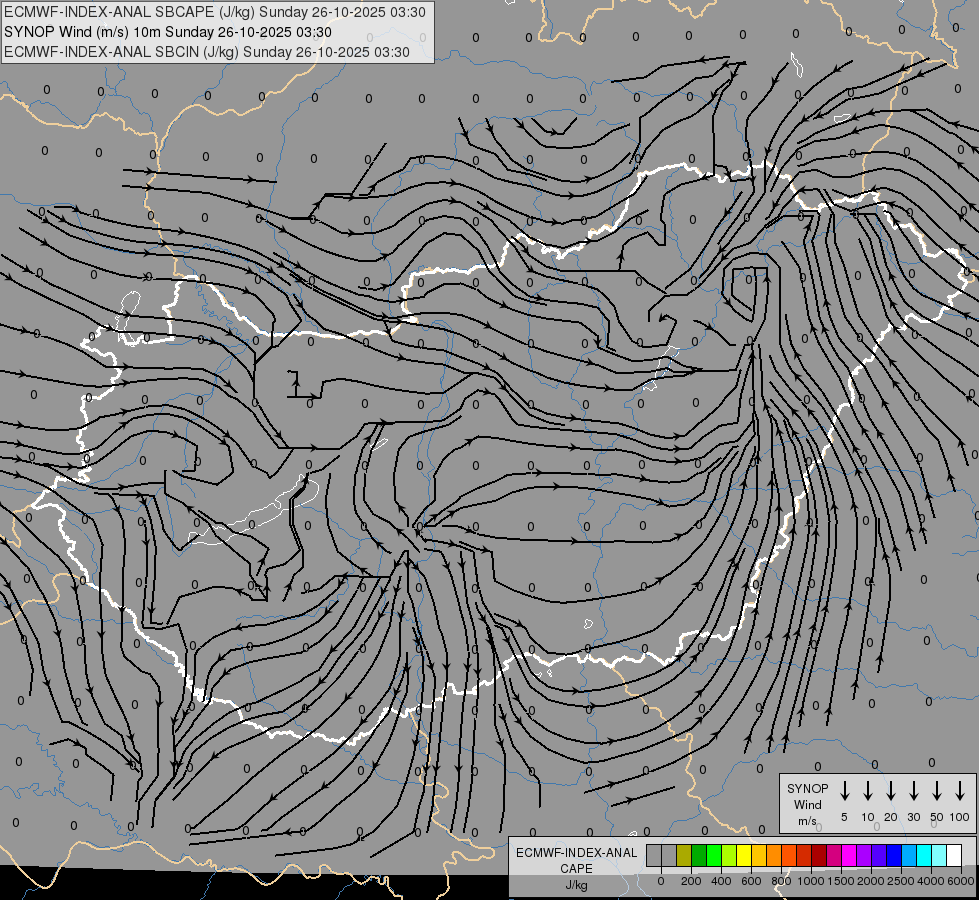Click the J/kg unit label in legend

tap(576, 885)
